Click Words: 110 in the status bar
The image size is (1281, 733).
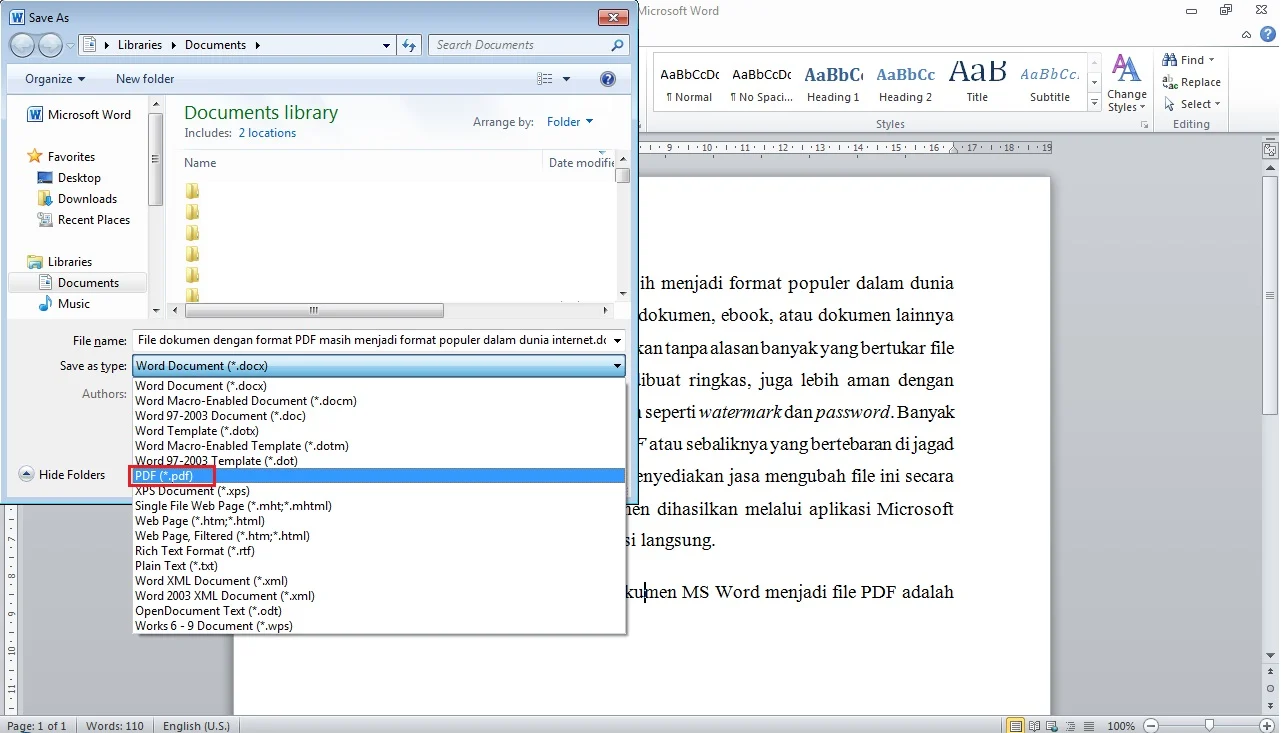coord(115,726)
